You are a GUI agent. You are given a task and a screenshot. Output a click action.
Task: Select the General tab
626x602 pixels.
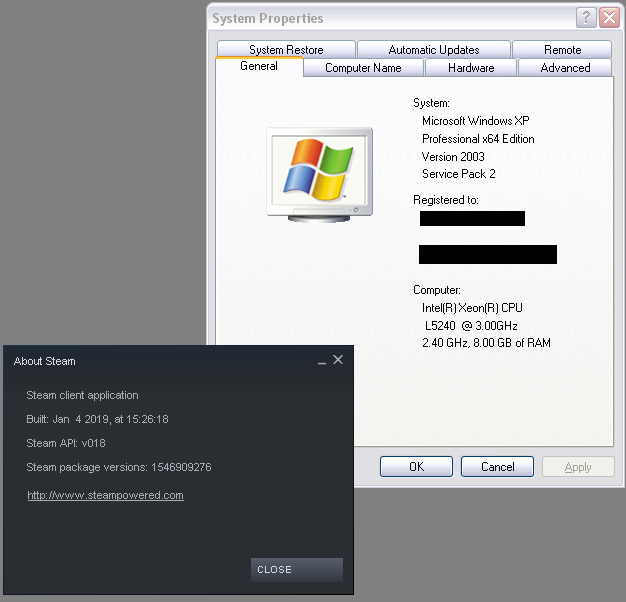click(x=259, y=66)
